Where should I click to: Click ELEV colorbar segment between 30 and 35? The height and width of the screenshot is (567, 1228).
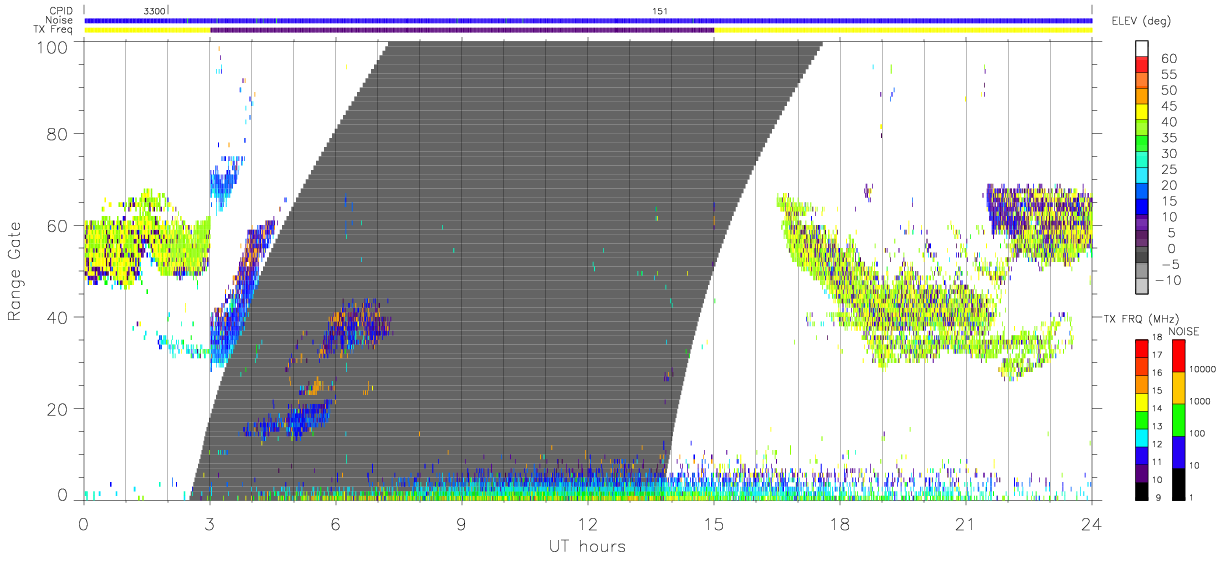coord(1144,145)
